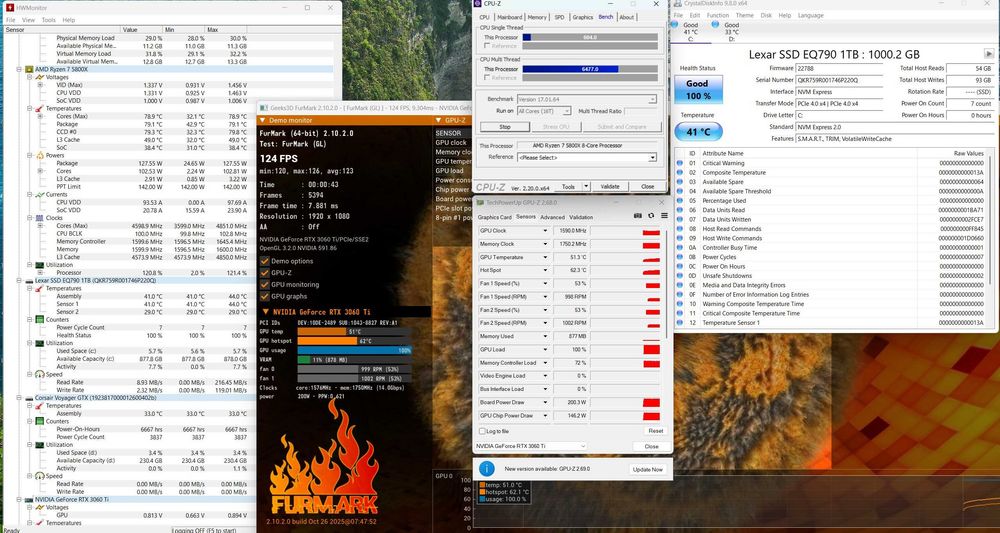Image resolution: width=1000 pixels, height=533 pixels.
Task: Toggle FurMark GPU-Z checkbox
Action: pos(265,273)
